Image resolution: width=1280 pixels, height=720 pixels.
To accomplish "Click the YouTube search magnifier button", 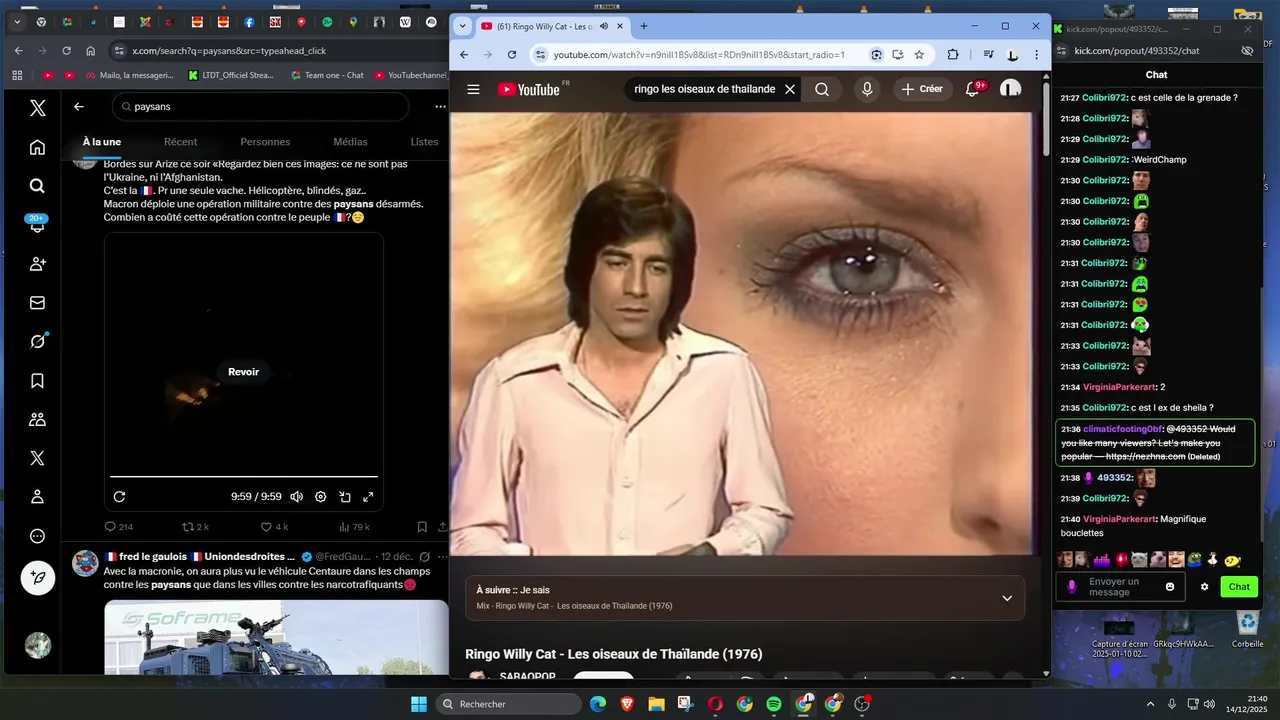I will (x=822, y=89).
